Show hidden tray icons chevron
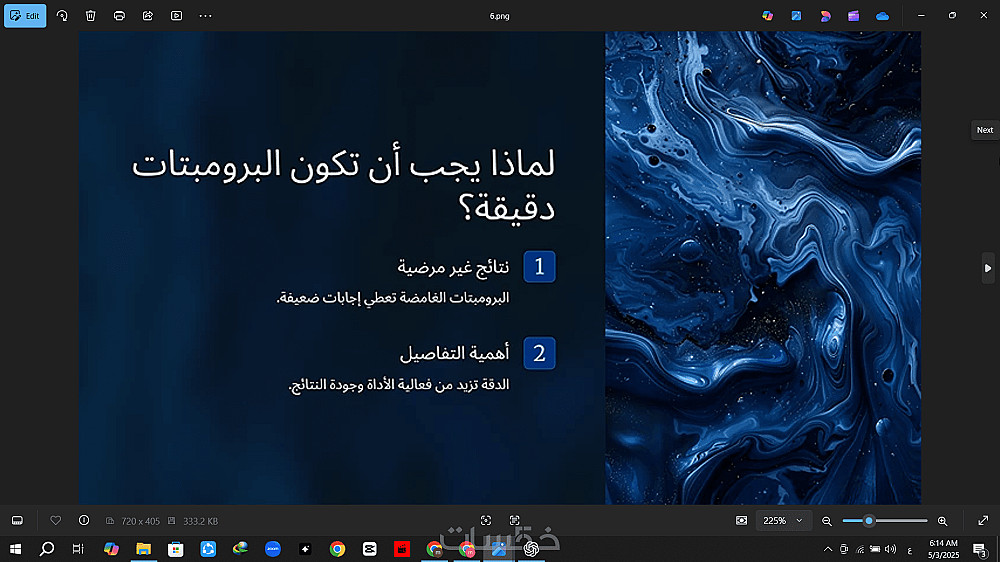The height and width of the screenshot is (562, 1000). (x=828, y=549)
